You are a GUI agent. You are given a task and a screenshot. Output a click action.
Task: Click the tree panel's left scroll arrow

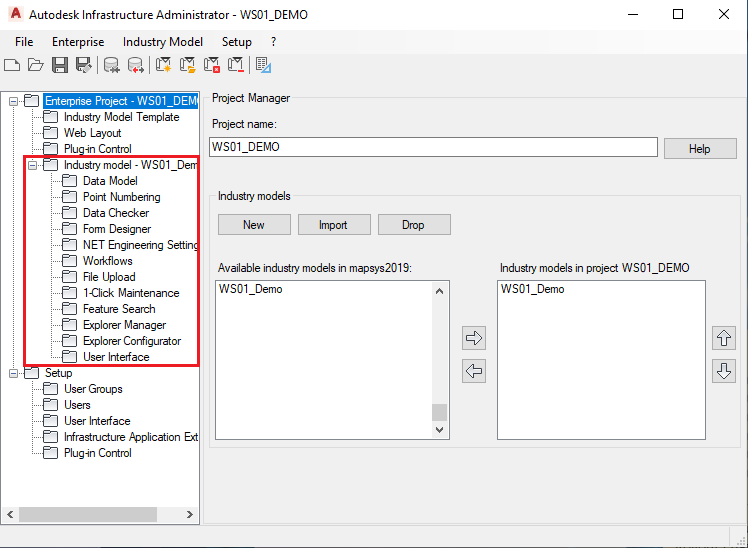tap(10, 514)
